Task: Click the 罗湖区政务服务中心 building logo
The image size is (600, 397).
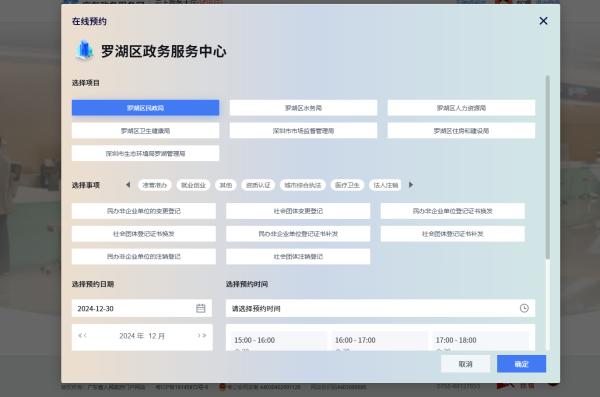Action: (x=85, y=51)
